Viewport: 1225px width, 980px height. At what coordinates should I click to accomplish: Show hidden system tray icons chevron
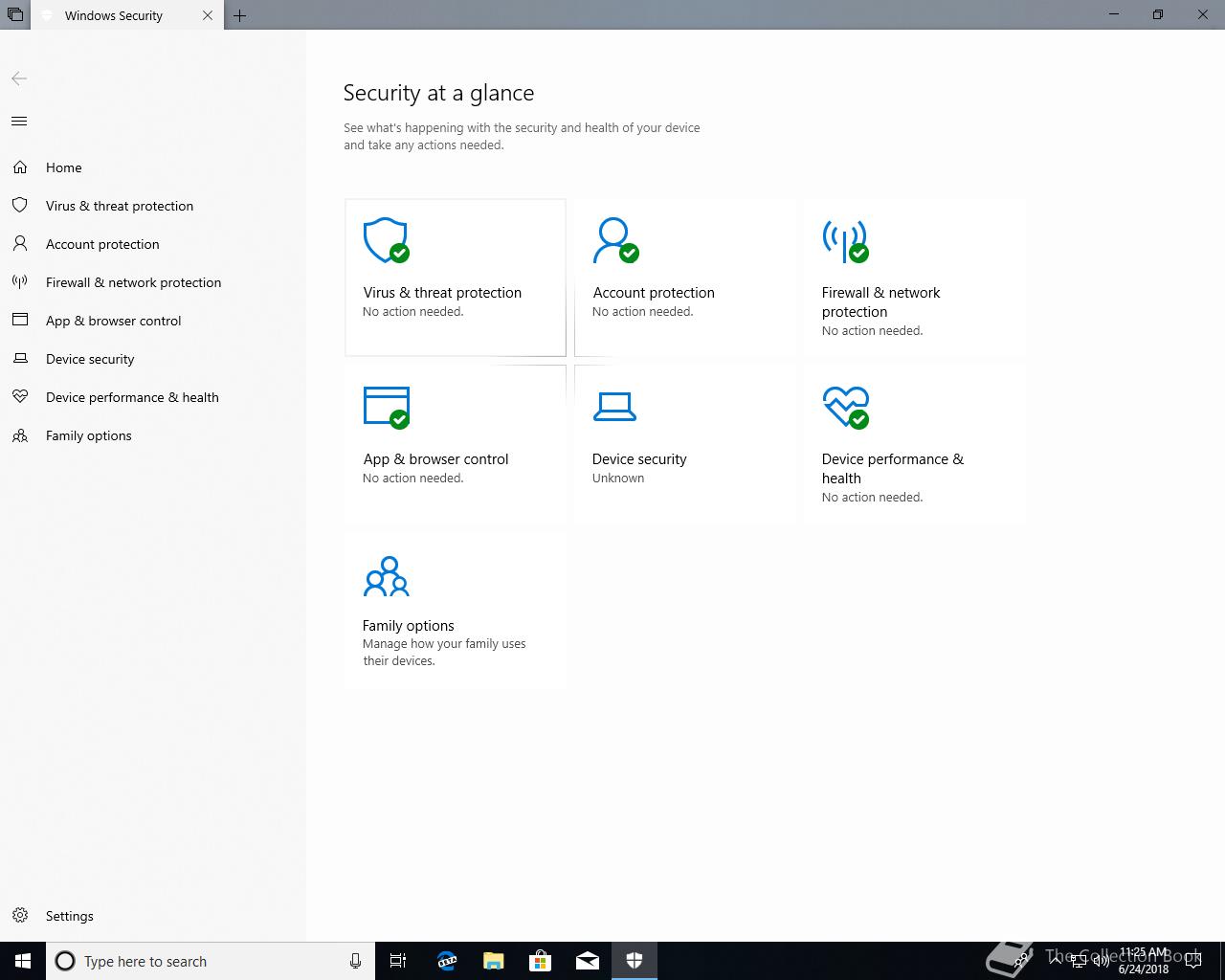1055,961
